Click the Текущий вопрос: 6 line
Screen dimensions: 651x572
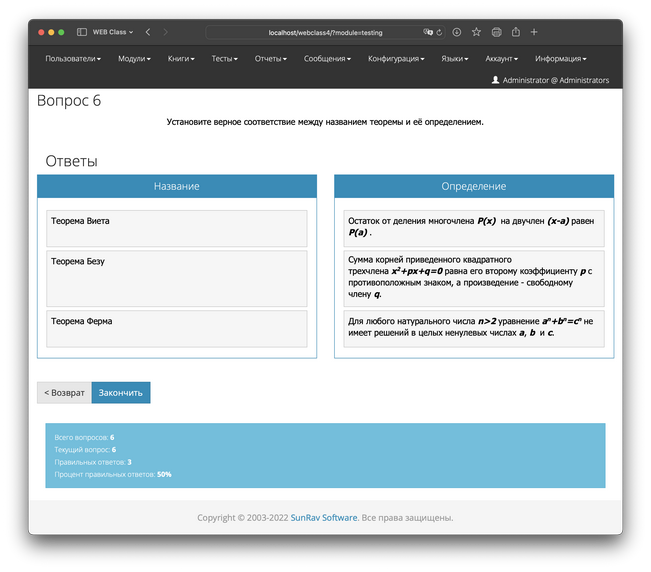point(85,450)
